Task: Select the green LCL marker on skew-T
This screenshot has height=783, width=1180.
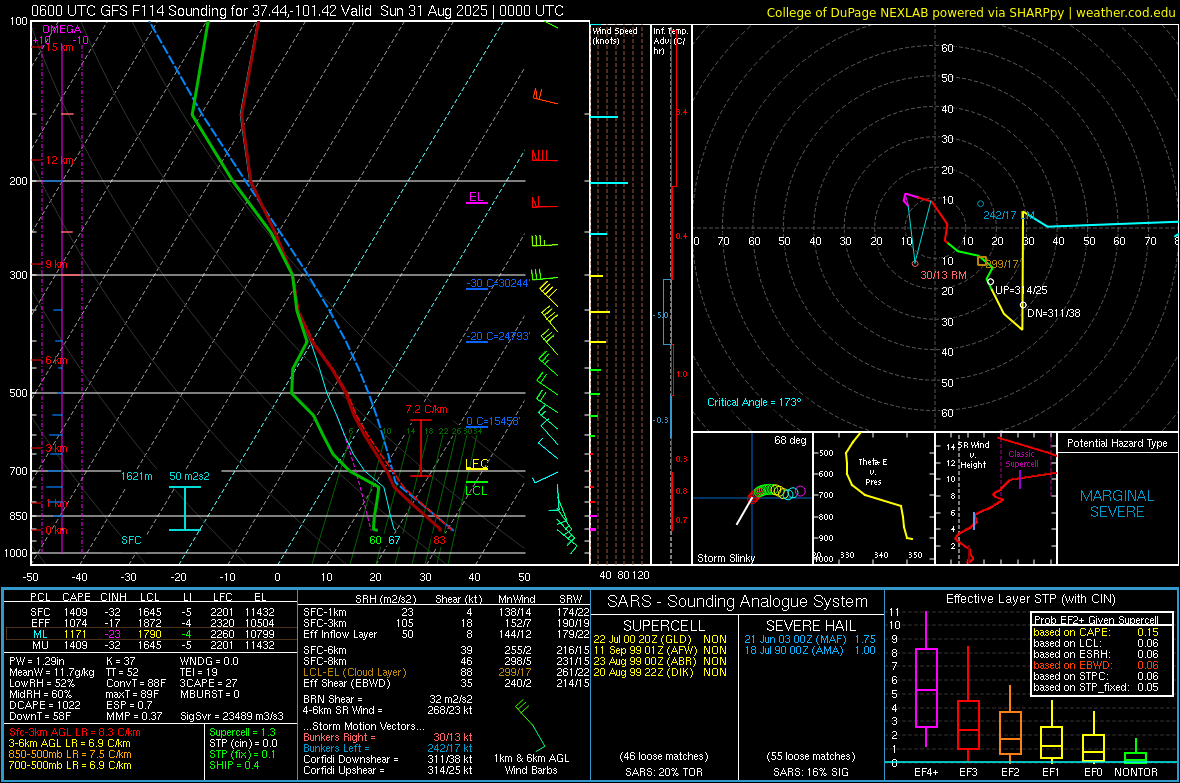Action: [476, 489]
